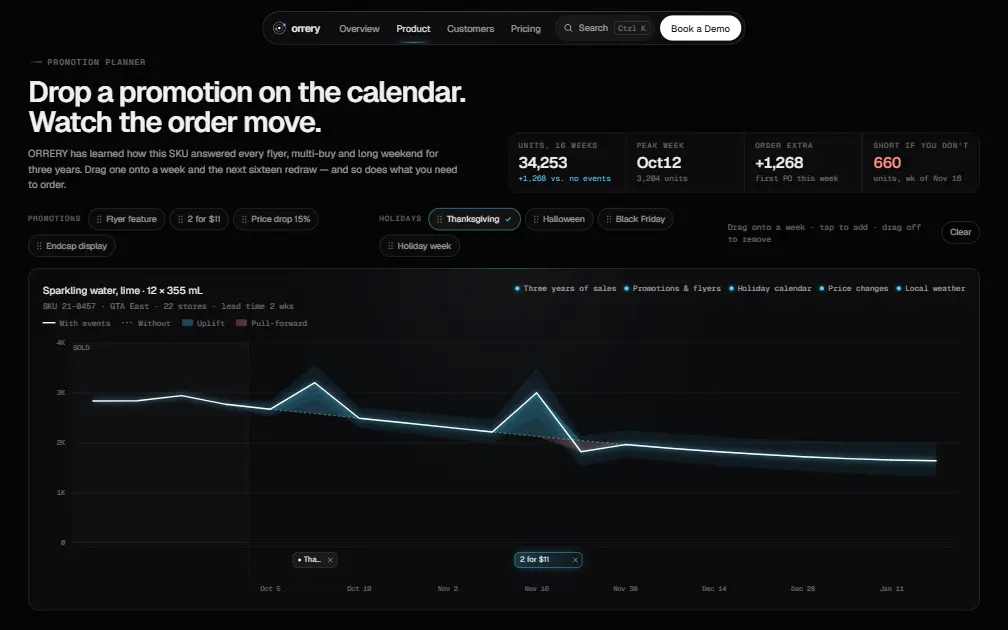Click the 2 for $11 chip handle icon

(x=180, y=219)
